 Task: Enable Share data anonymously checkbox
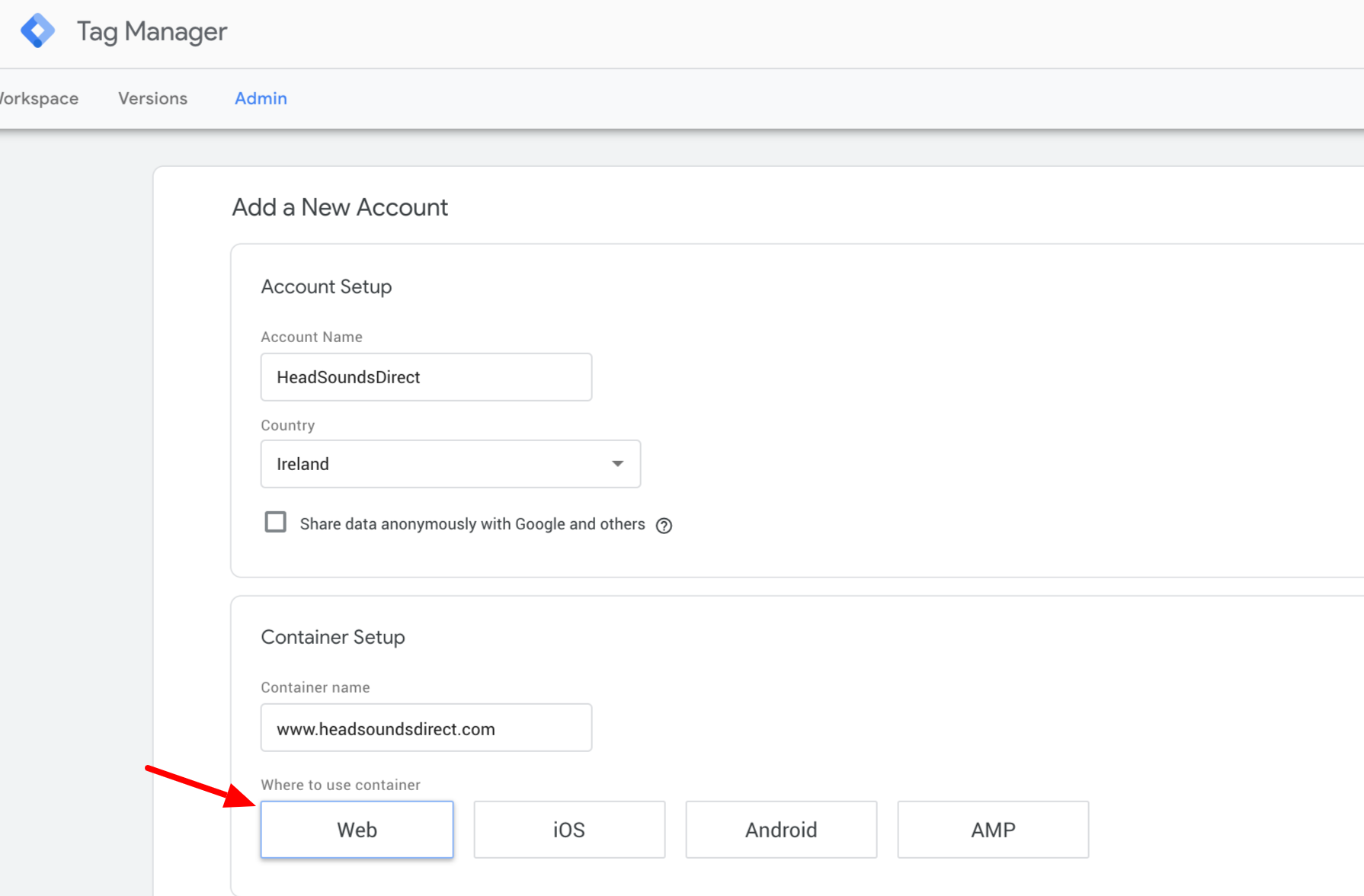coord(275,523)
